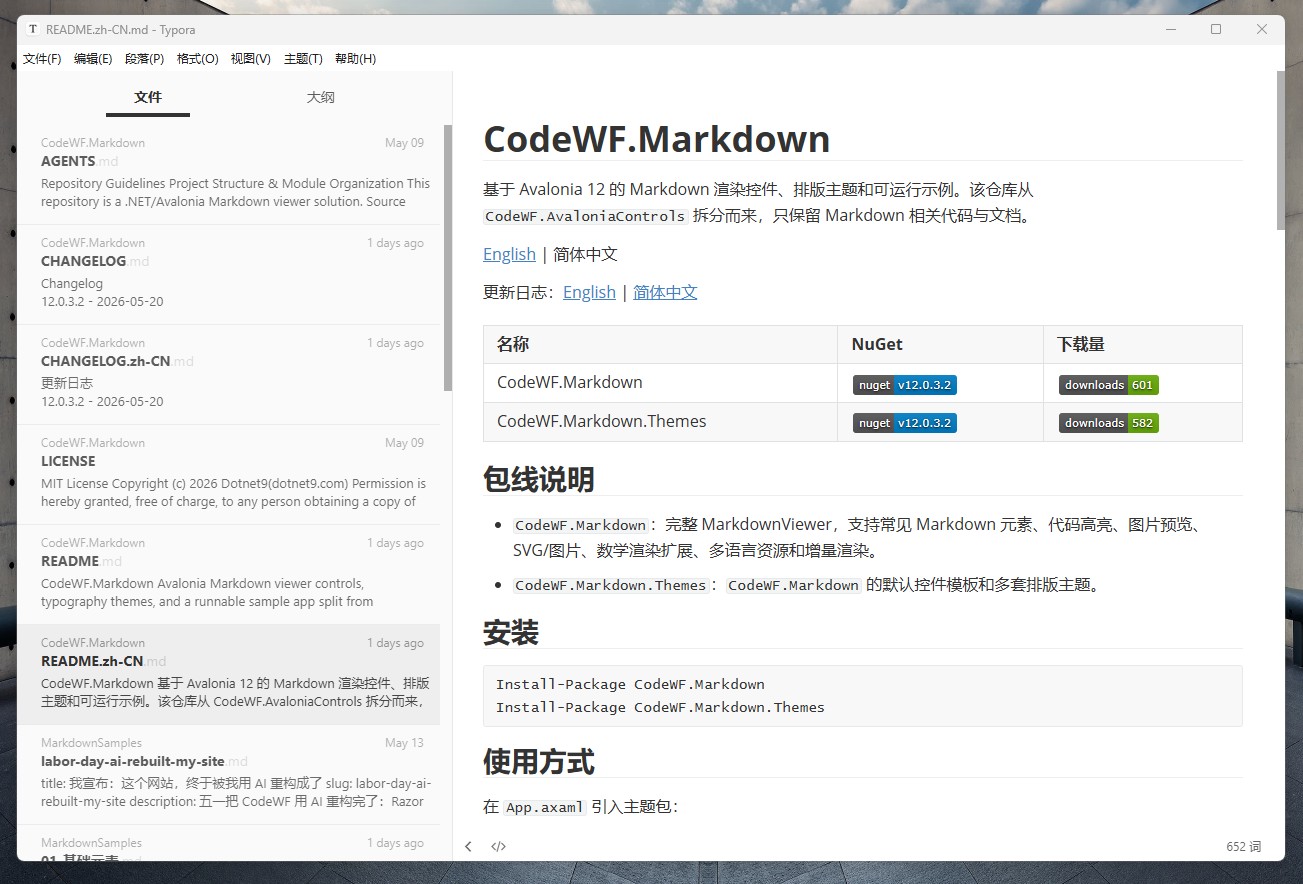1303x884 pixels.
Task: Click the App.axaml inline code
Action: coord(545,807)
